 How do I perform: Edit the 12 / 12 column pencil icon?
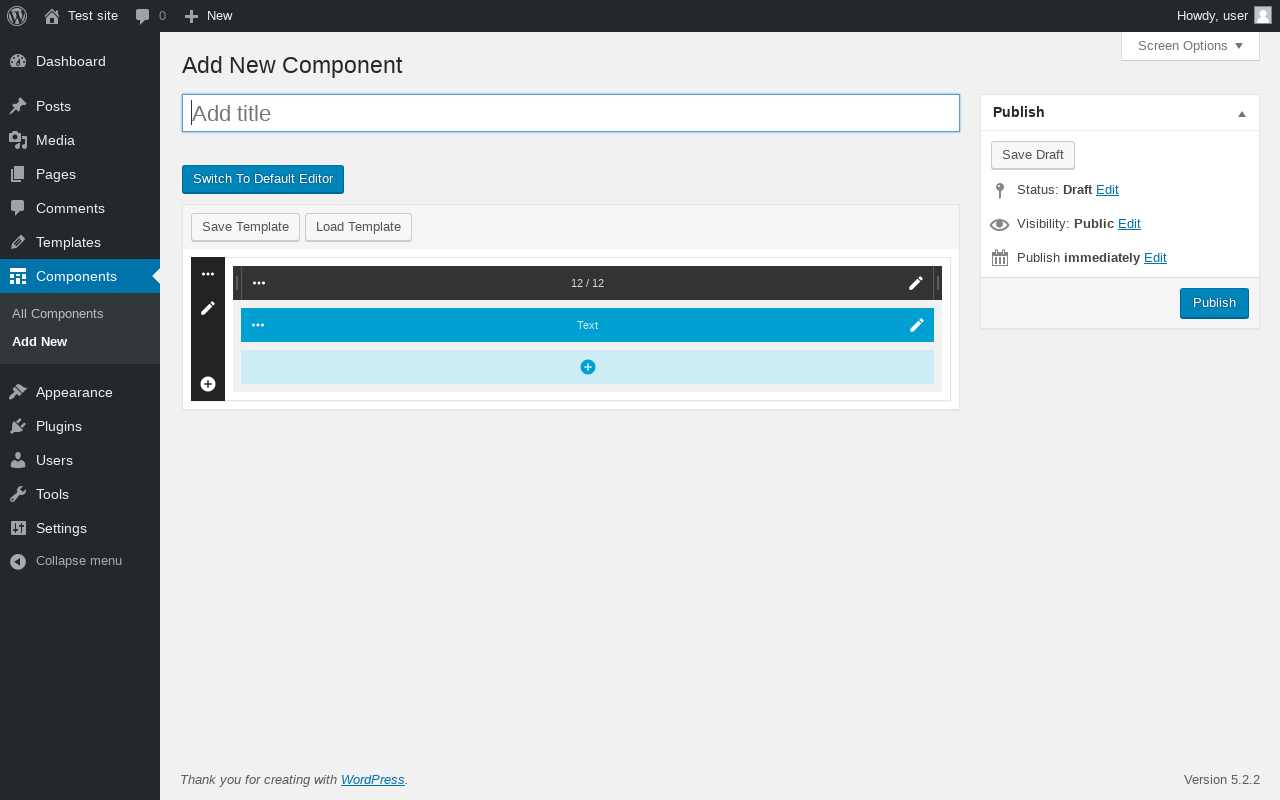916,283
